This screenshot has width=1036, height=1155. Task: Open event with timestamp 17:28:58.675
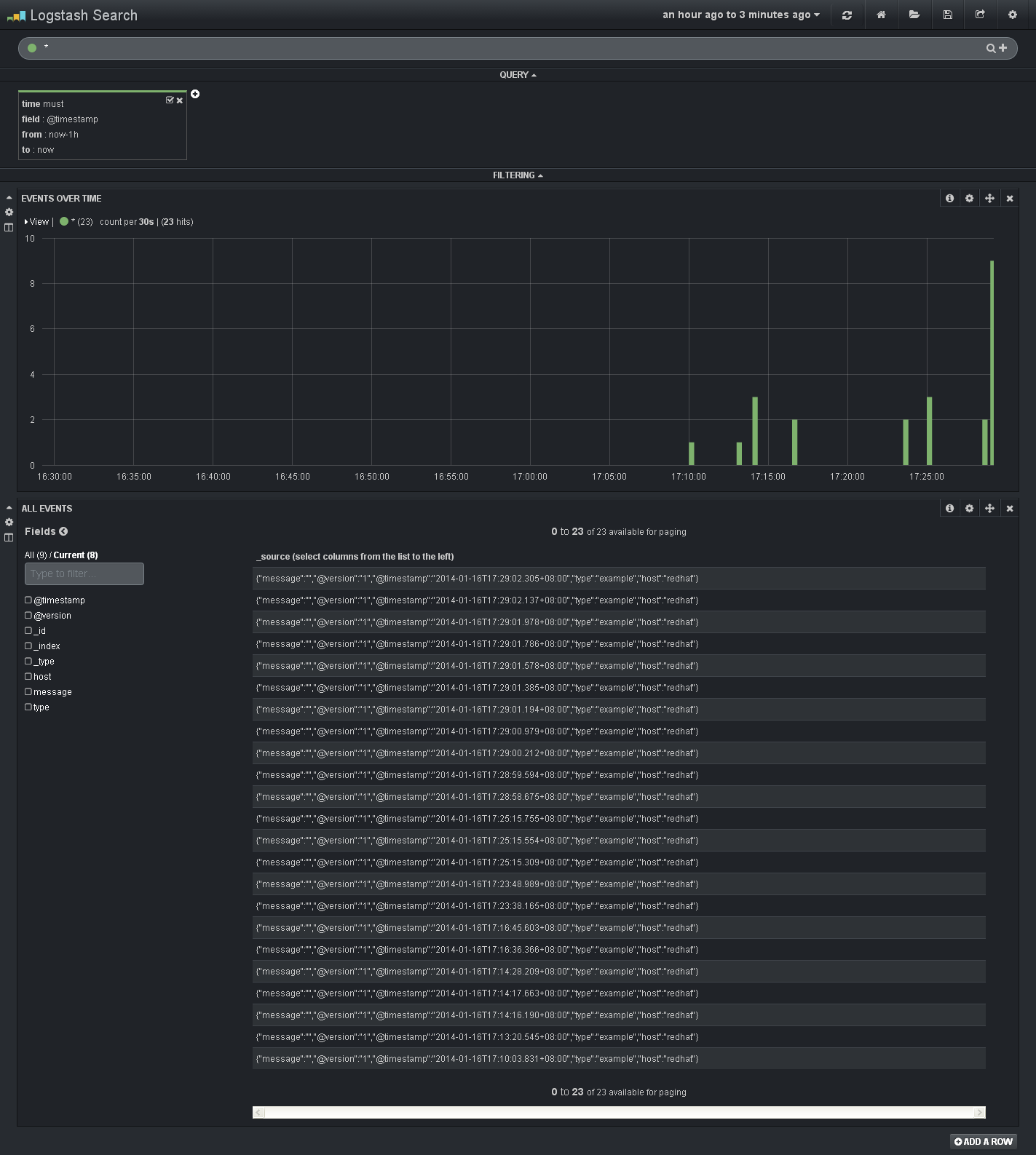(619, 797)
